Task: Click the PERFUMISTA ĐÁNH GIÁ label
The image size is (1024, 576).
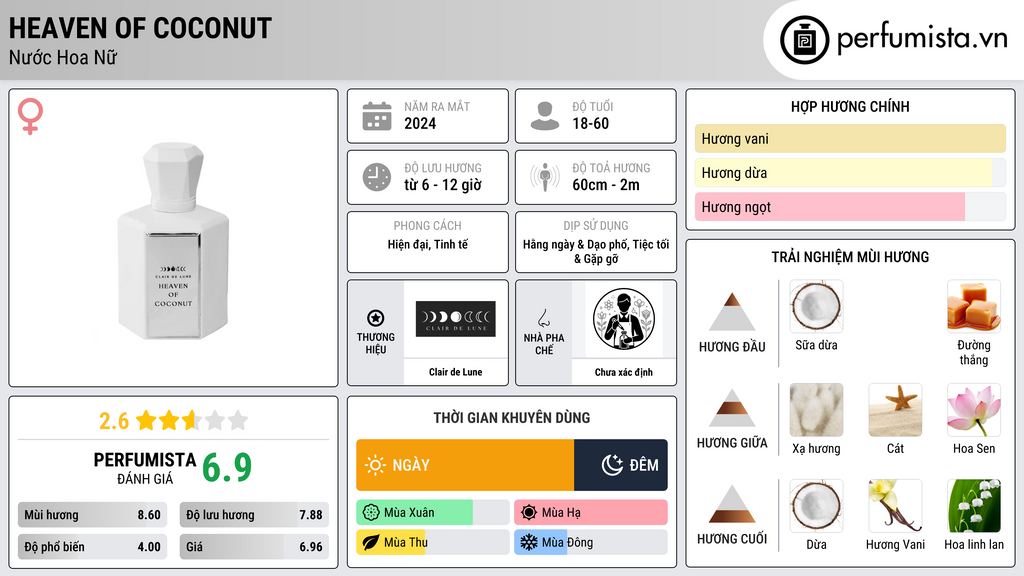Action: 145,468
